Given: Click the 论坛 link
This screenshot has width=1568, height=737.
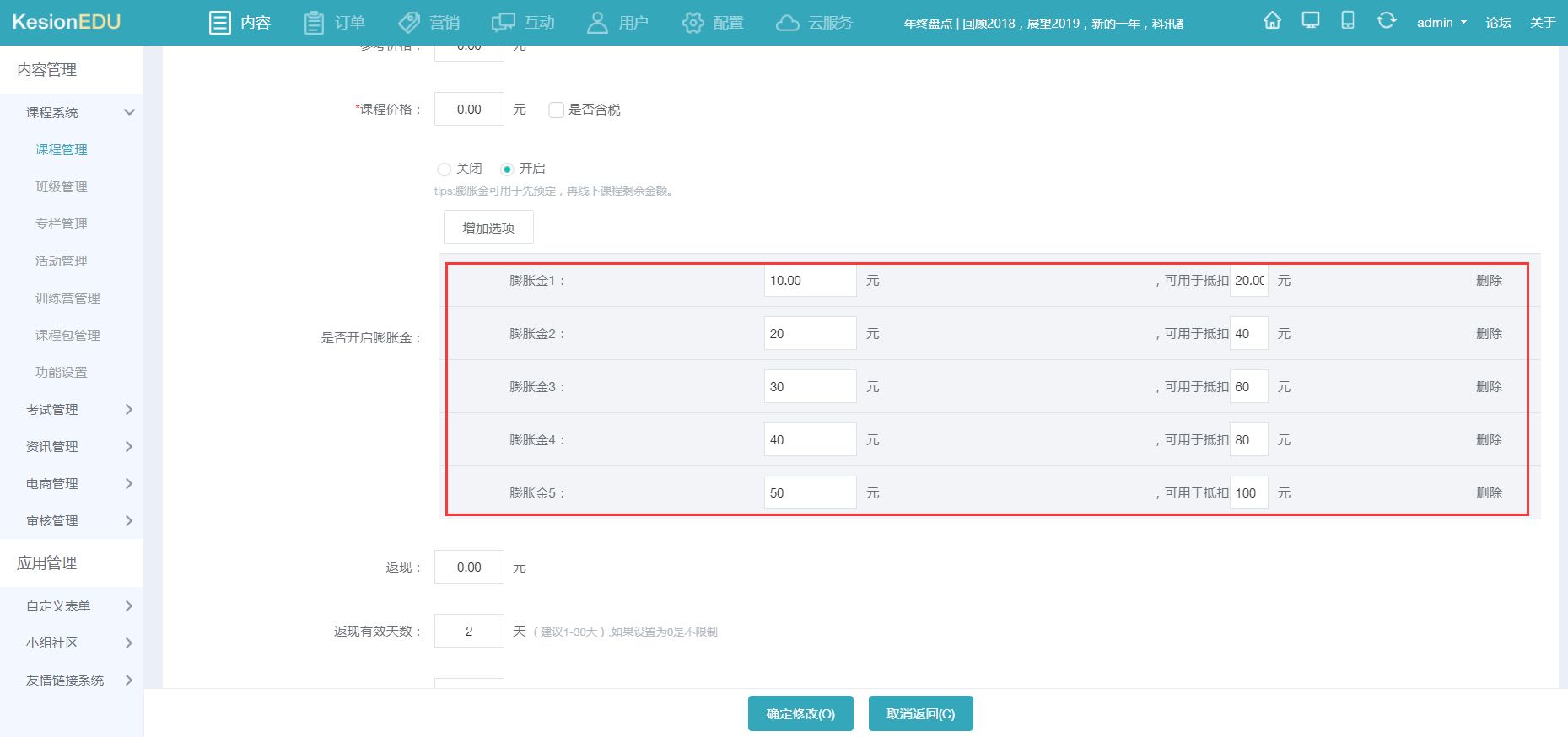Looking at the screenshot, I should pyautogui.click(x=1498, y=23).
